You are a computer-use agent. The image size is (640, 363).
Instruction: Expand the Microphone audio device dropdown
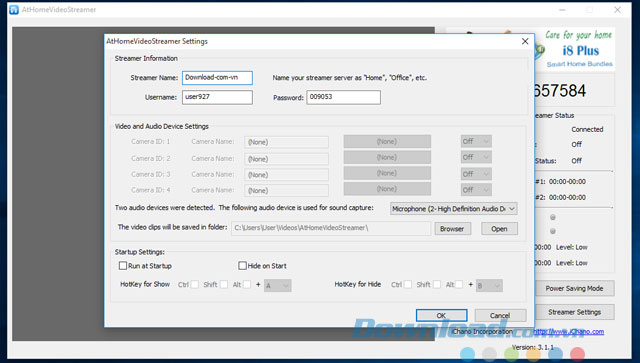point(453,209)
